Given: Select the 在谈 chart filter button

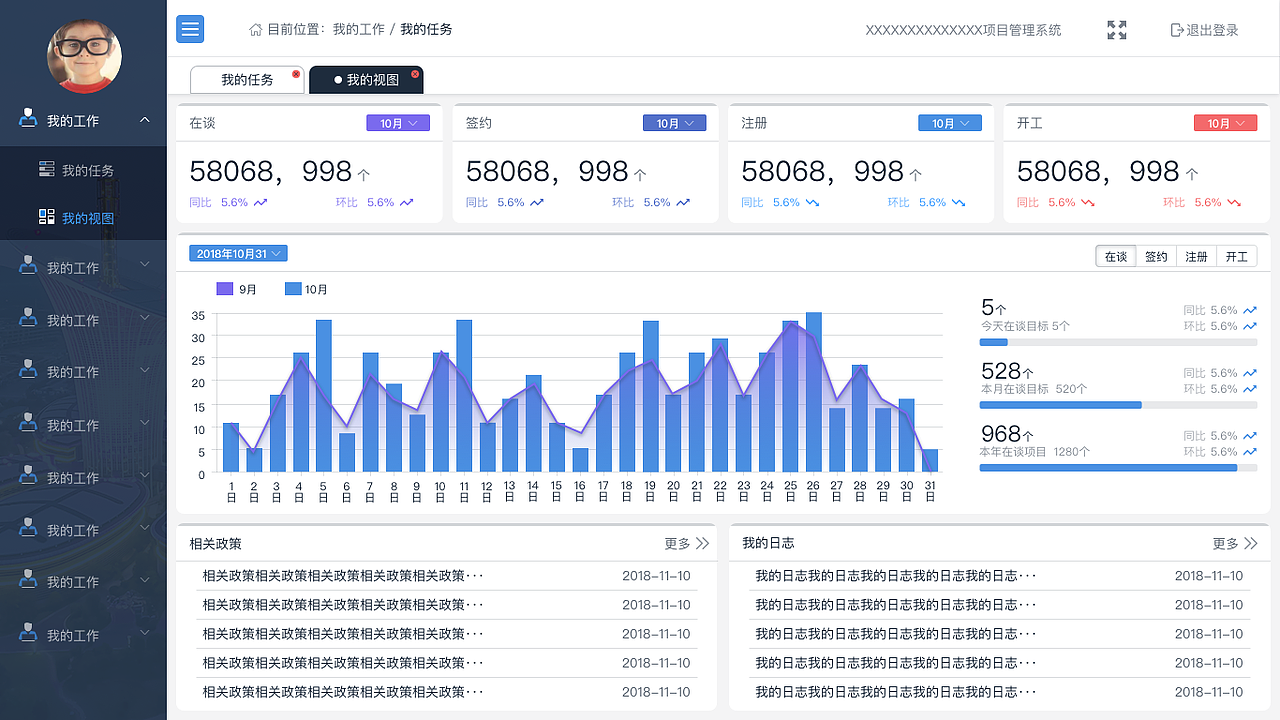Looking at the screenshot, I should tap(1116, 257).
